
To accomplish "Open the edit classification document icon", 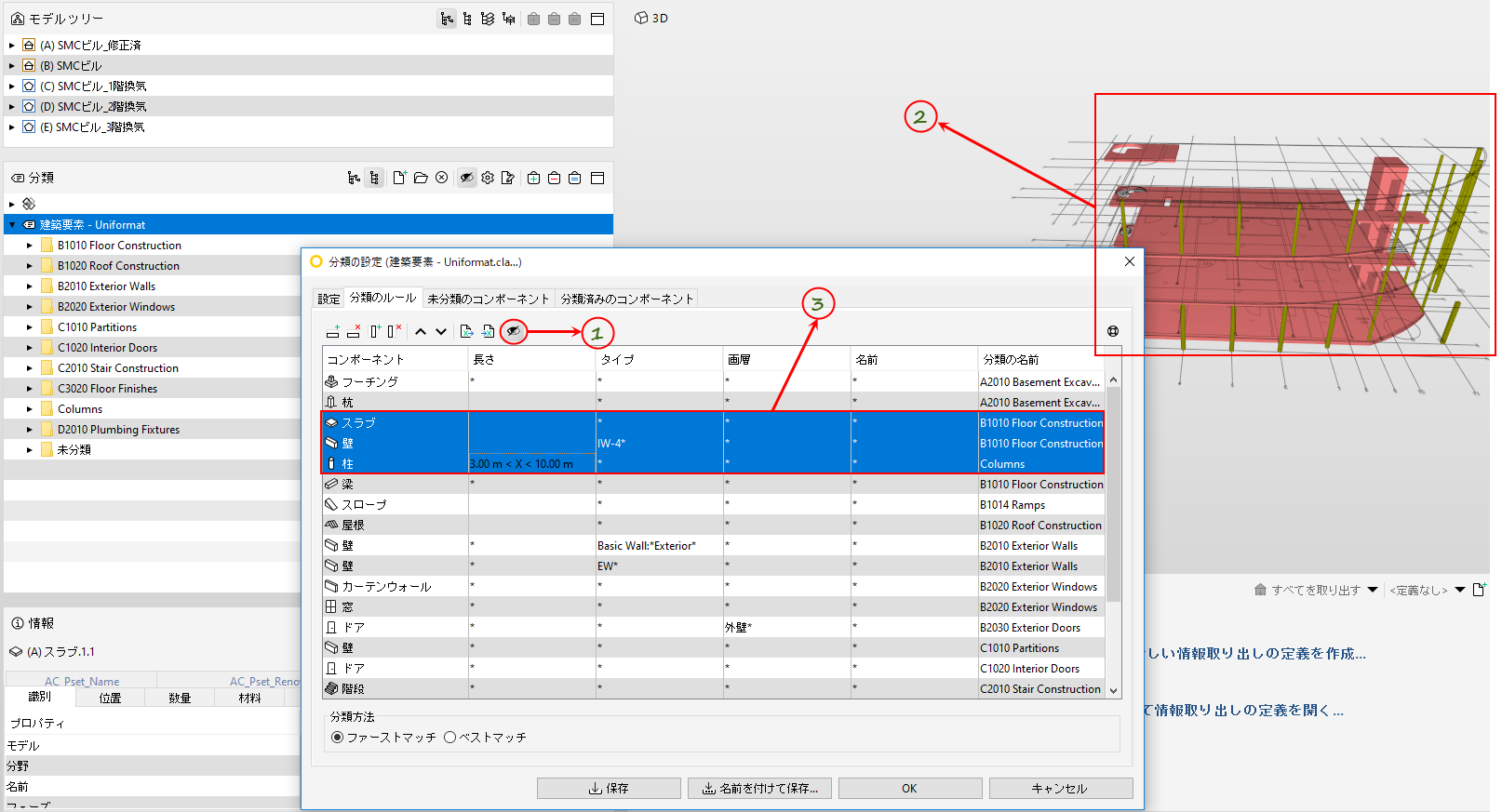I will [x=508, y=178].
